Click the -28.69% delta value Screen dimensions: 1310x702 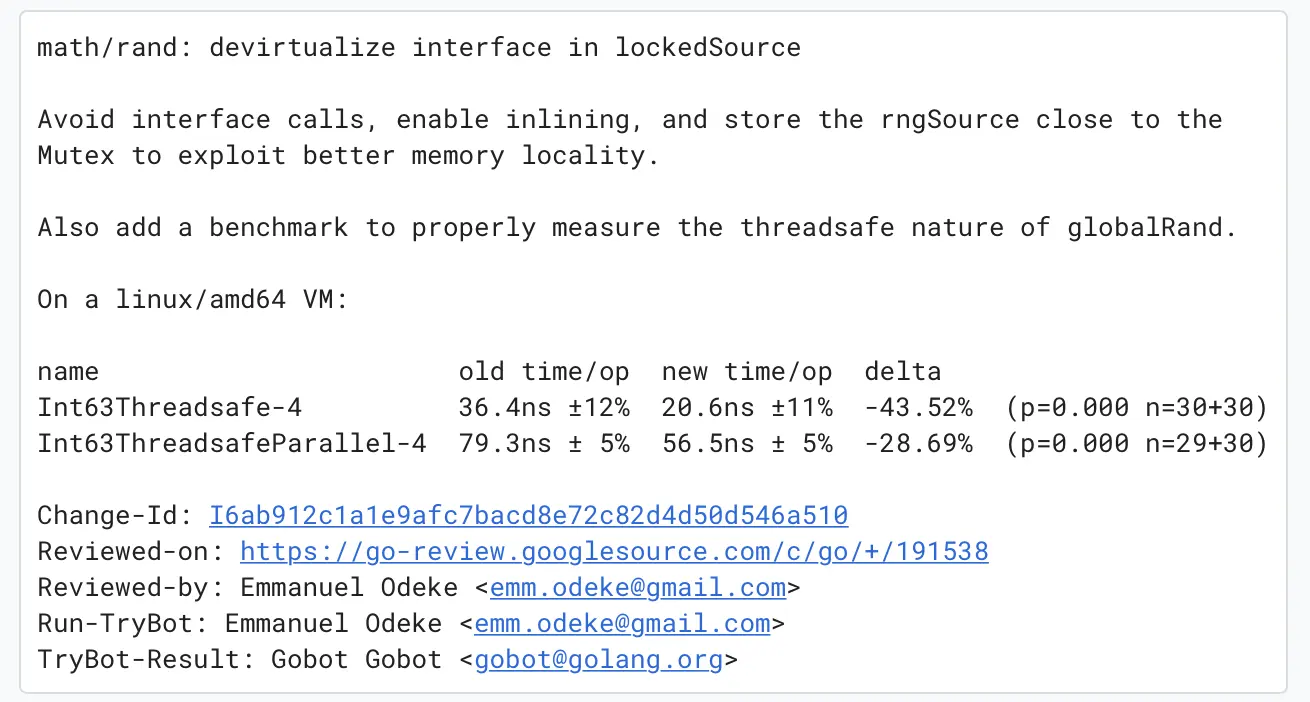point(919,444)
